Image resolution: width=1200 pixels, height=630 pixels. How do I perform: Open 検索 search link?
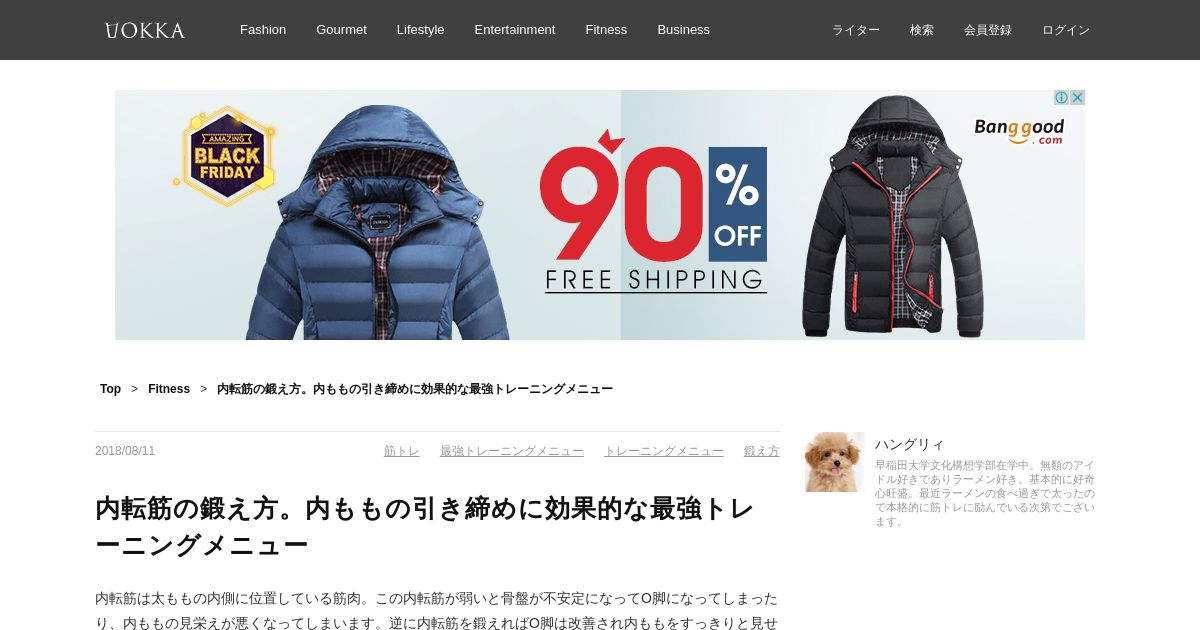coord(922,30)
